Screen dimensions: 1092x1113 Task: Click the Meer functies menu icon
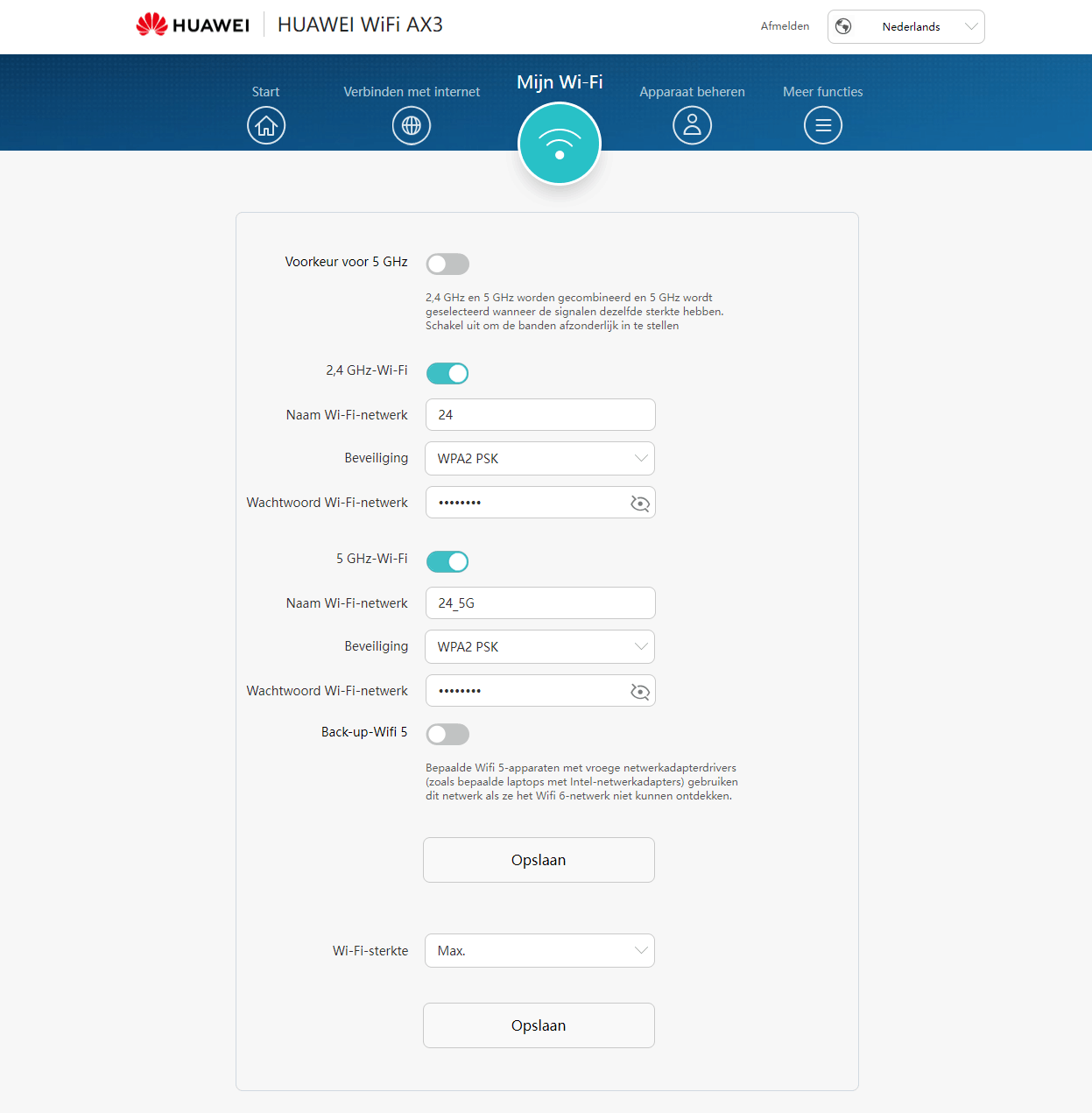coord(822,125)
